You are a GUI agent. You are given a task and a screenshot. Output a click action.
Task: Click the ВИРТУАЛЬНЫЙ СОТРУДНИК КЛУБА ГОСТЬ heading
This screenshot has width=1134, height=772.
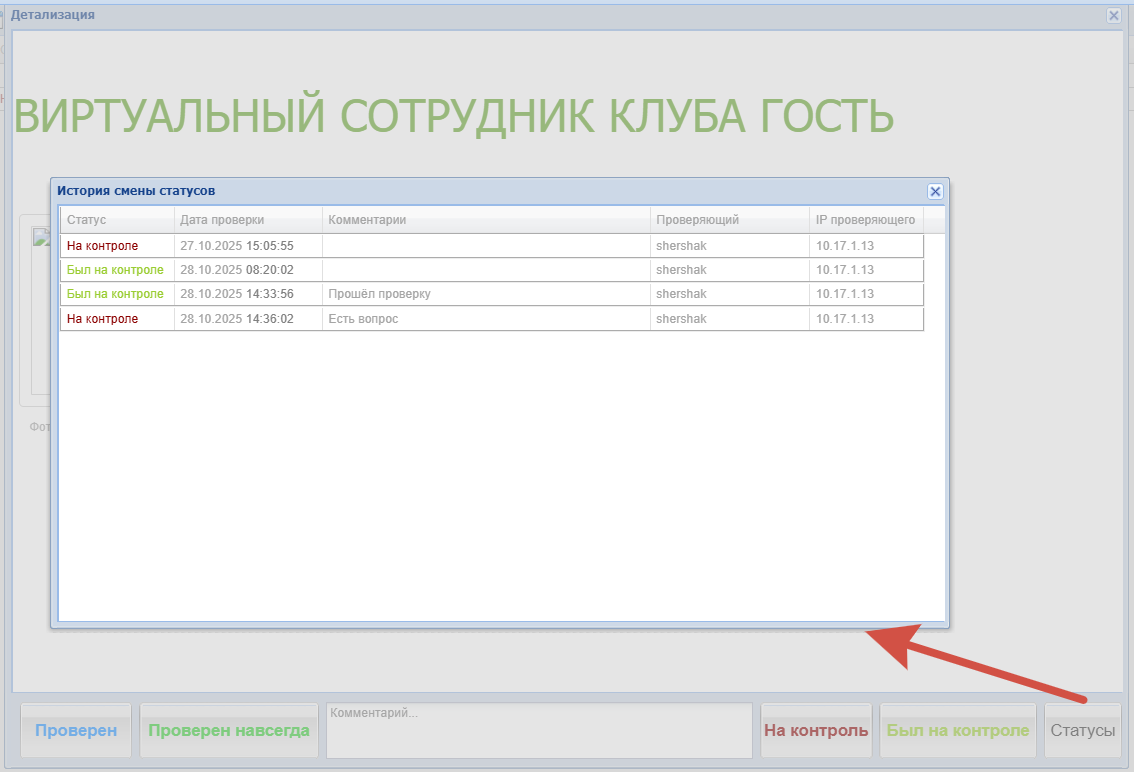coord(453,116)
